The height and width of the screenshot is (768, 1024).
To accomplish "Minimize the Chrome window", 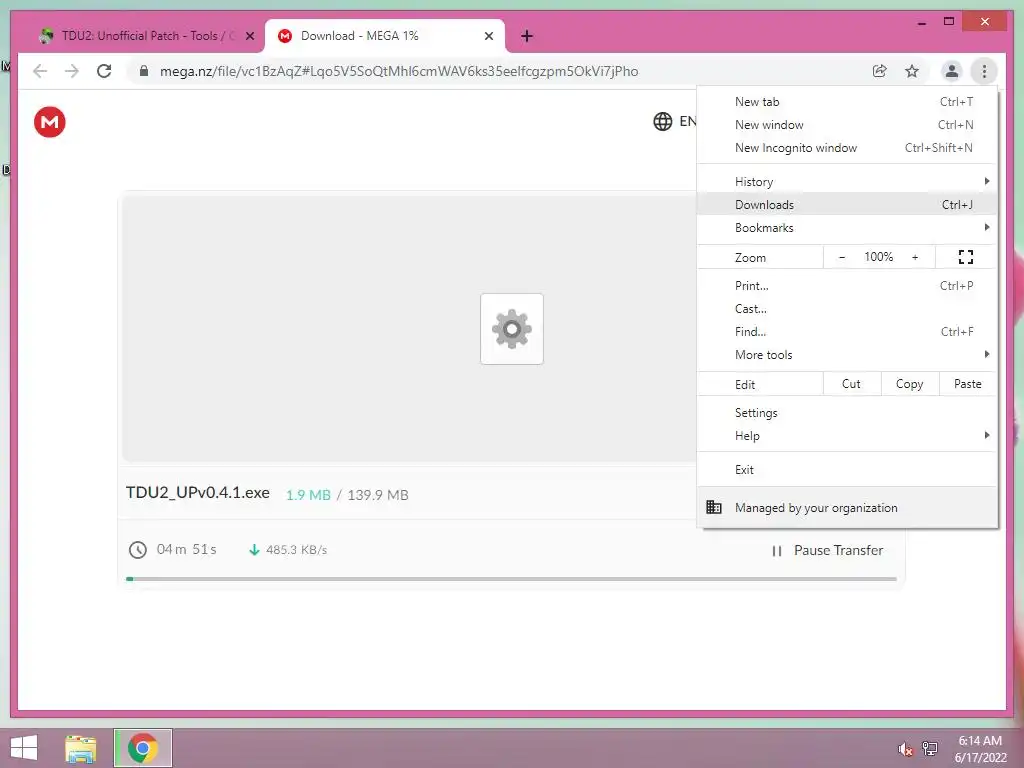I will [x=921, y=22].
